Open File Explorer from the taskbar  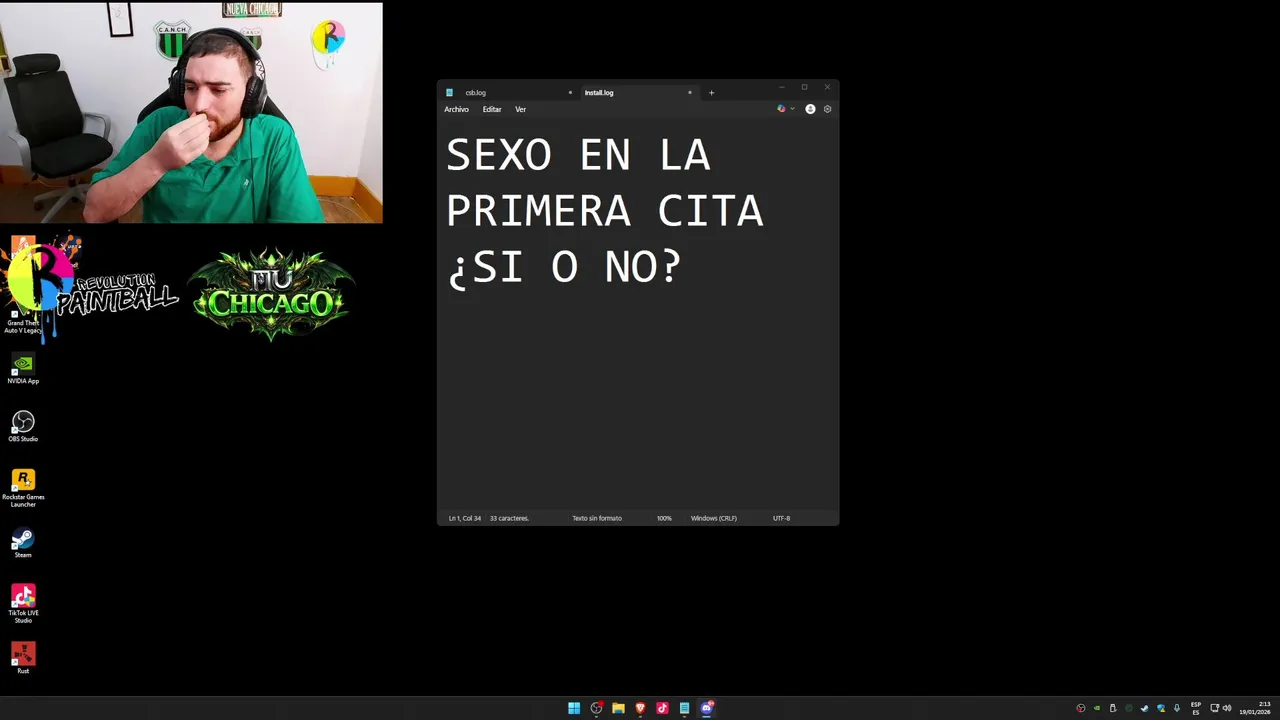[x=618, y=708]
